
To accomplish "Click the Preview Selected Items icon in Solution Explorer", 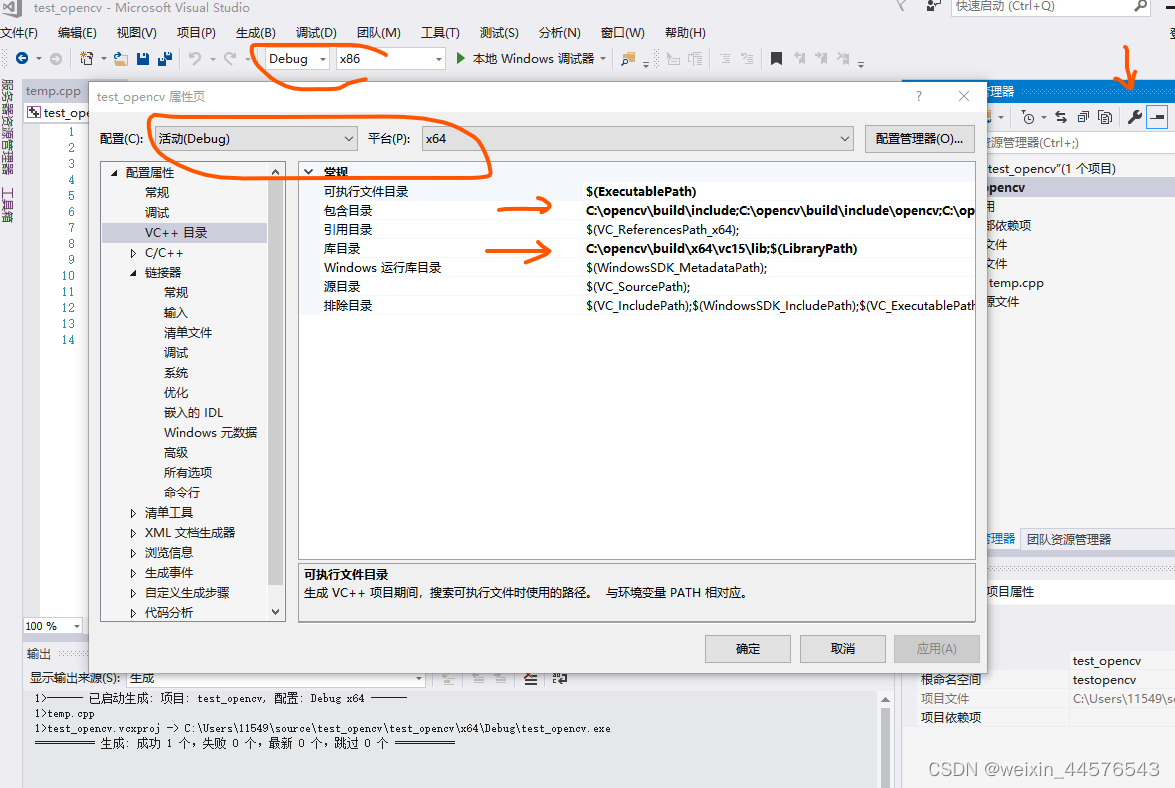I will coord(1158,117).
